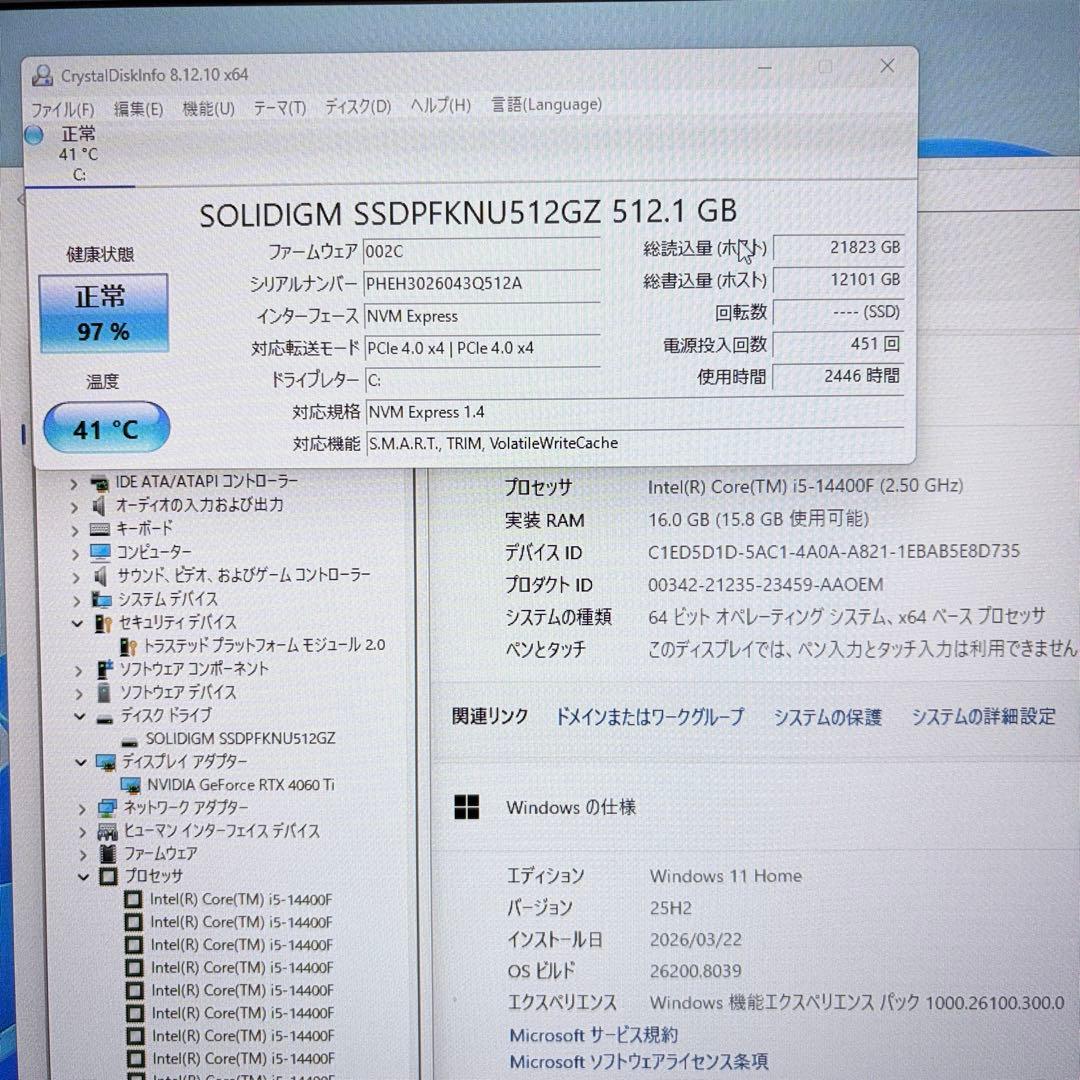Viewport: 1080px width, 1080px height.
Task: Click the SOLIDIGM SSDPFKNU512GZ disk drive icon
Action: (x=129, y=738)
